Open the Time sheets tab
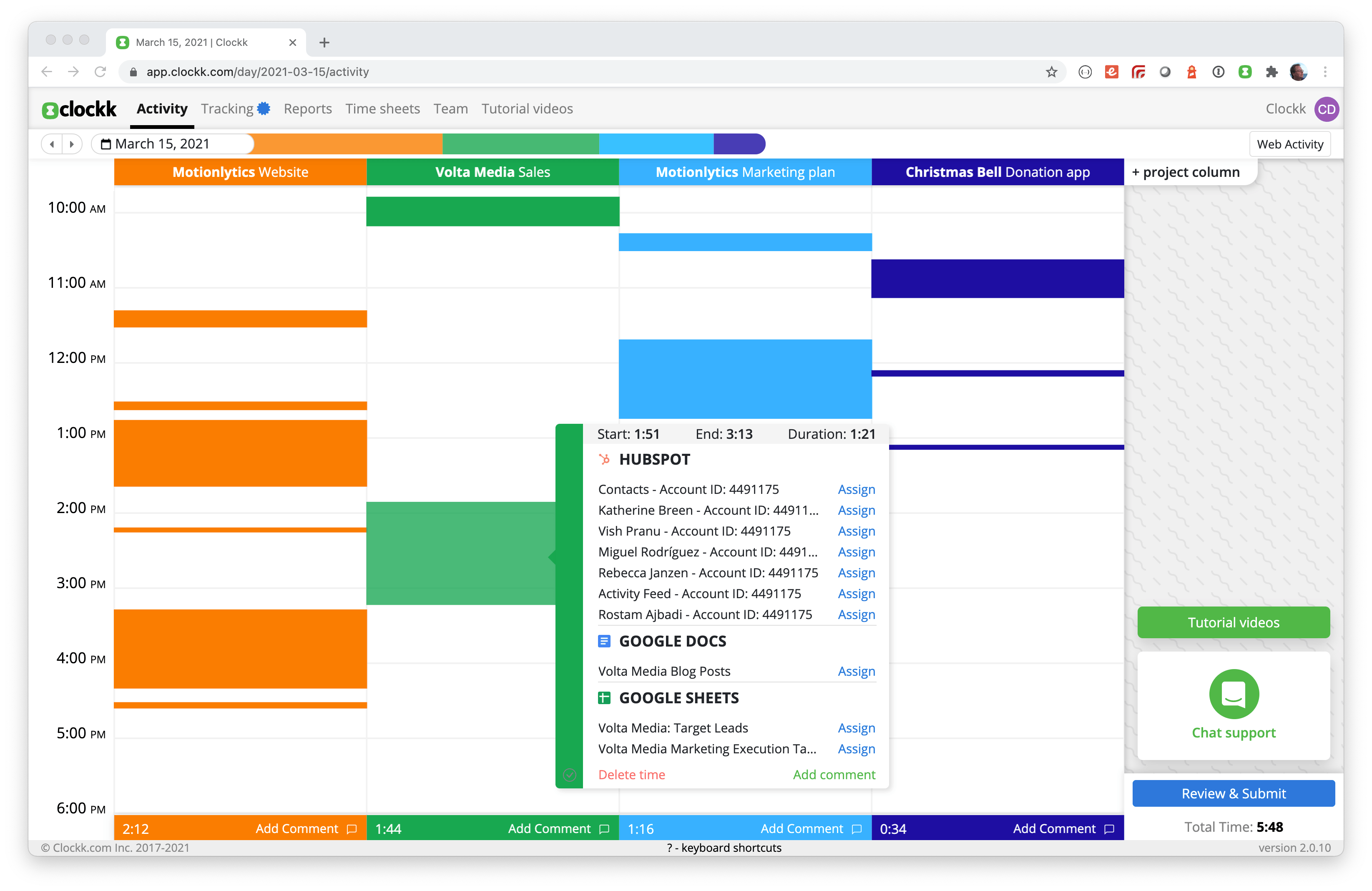The width and height of the screenshot is (1372, 891). 383,108
